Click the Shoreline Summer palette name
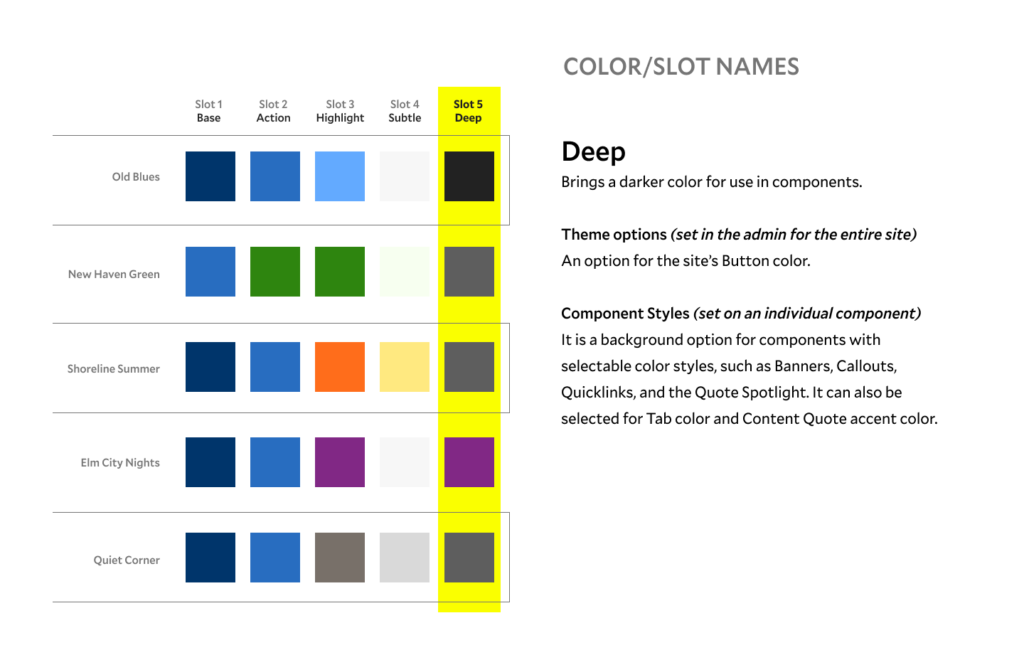 pyautogui.click(x=114, y=369)
